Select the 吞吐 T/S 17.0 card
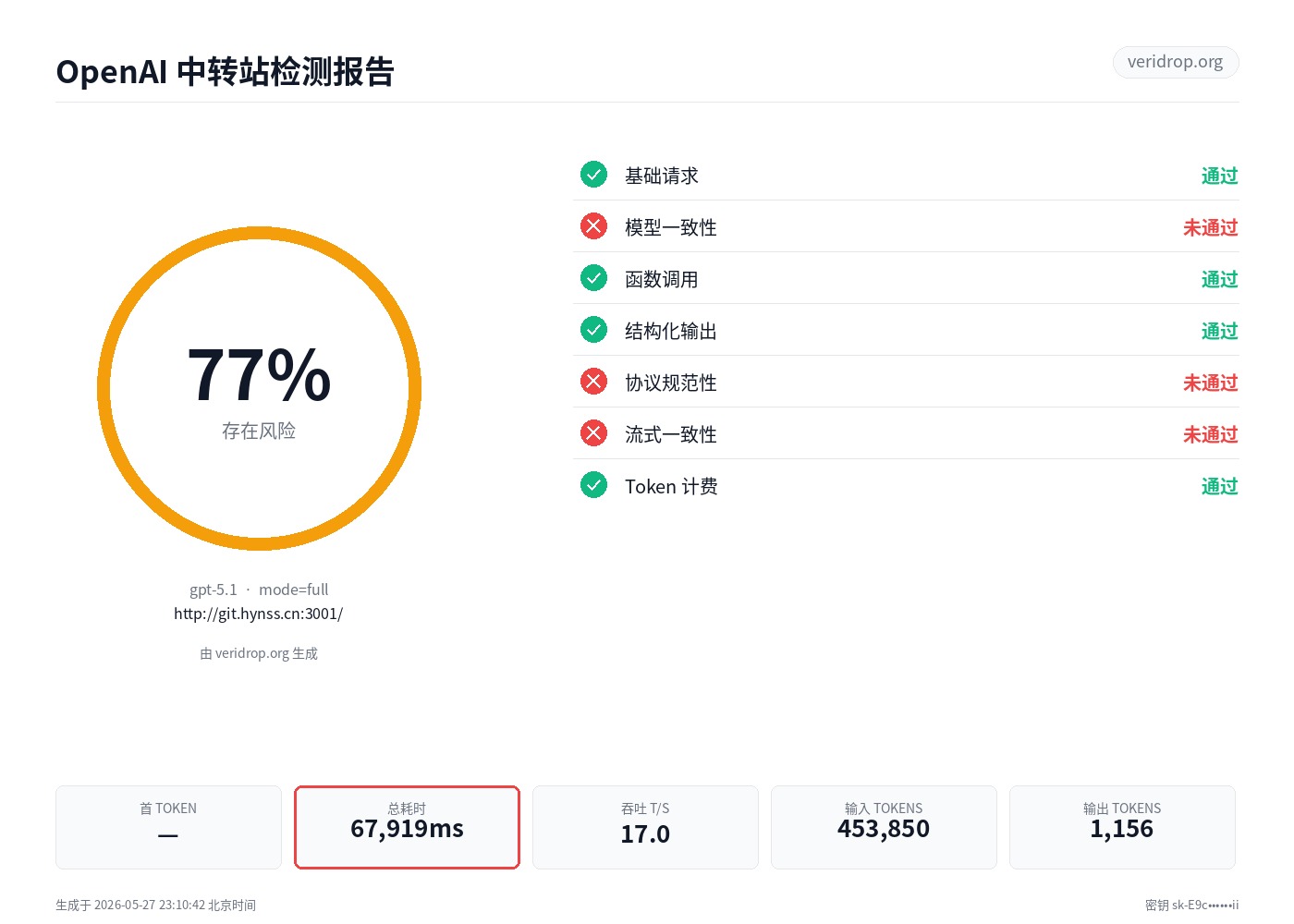Screen dimensions: 1294x924 pos(645,827)
